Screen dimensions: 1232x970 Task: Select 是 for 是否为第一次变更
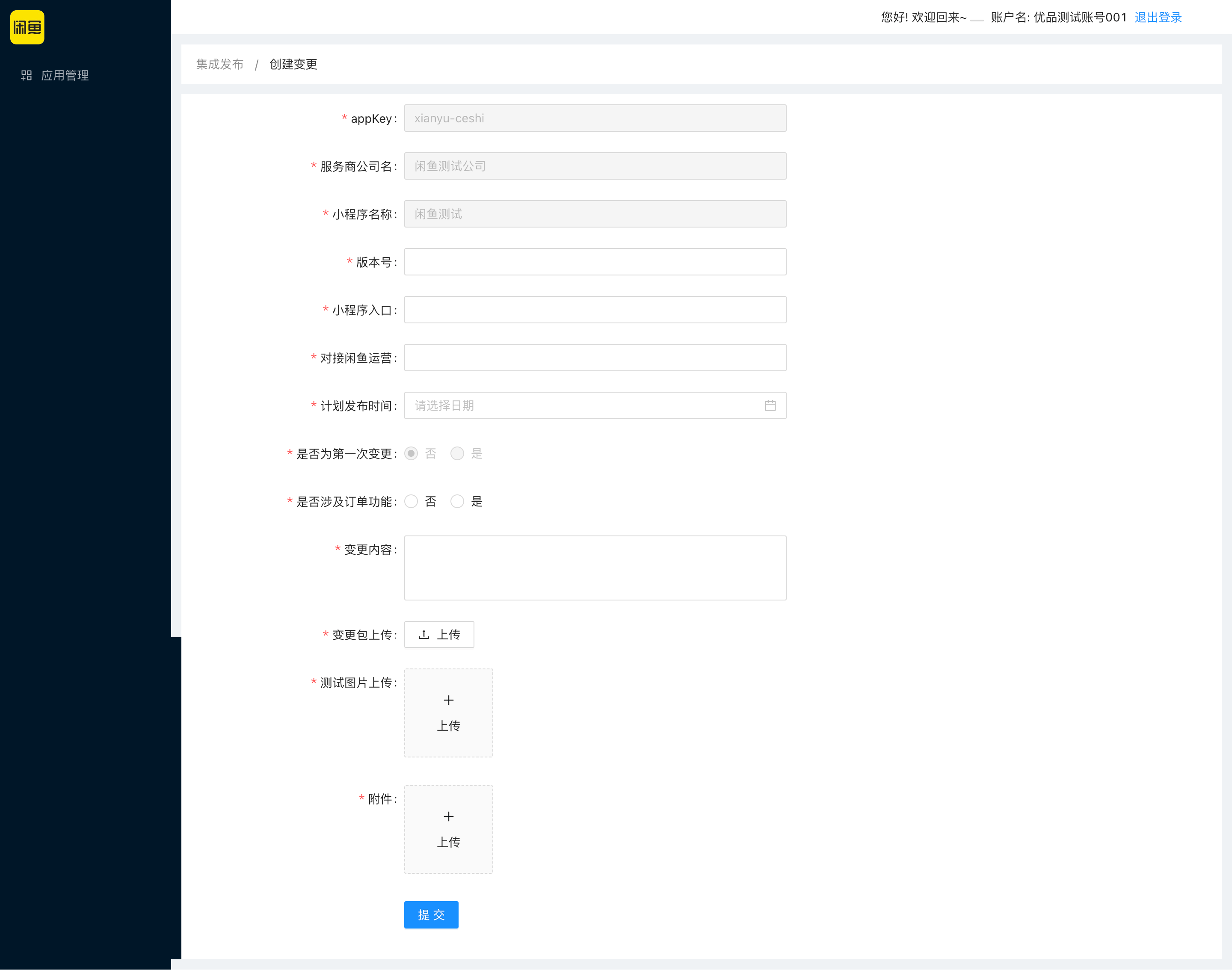pyautogui.click(x=457, y=453)
